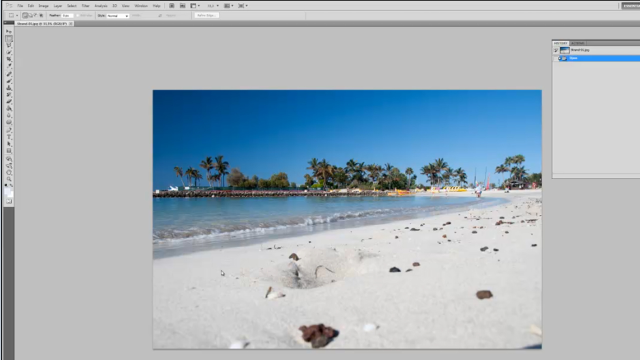Choose Subtract from selection mode
Screen dimensions: 640x360
click(x=35, y=15)
